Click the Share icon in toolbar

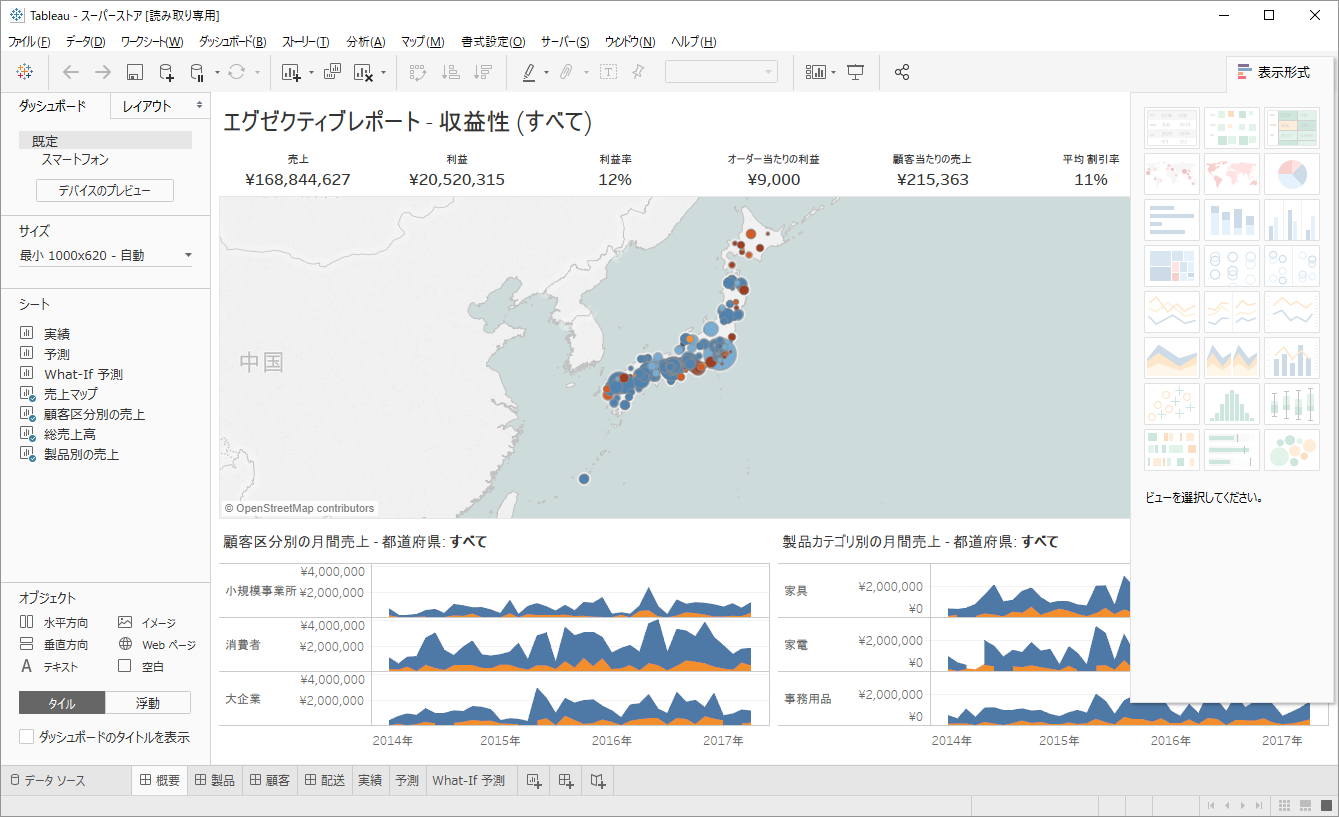point(902,72)
